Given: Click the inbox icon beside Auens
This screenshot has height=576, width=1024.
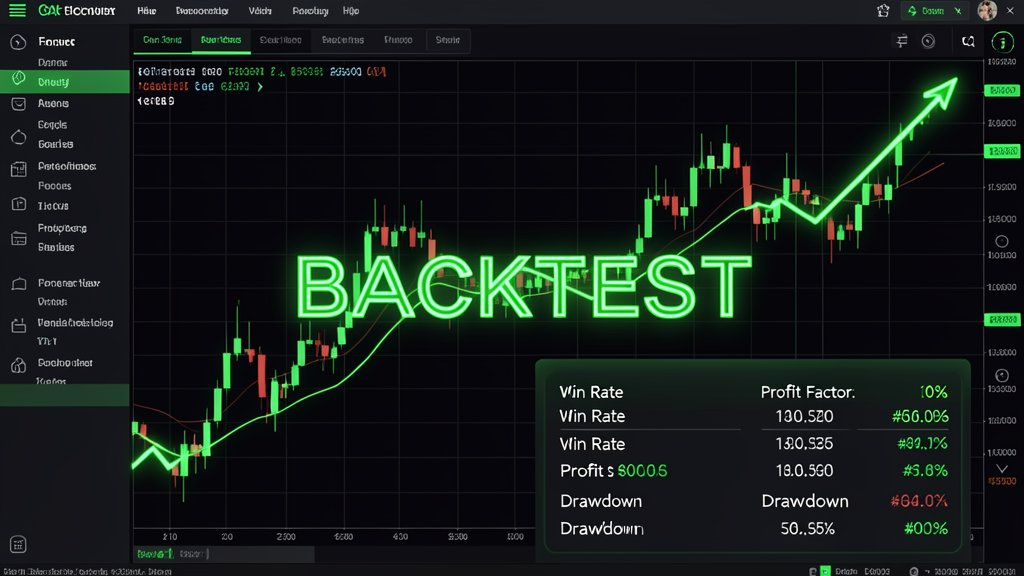Looking at the screenshot, I should [18, 104].
